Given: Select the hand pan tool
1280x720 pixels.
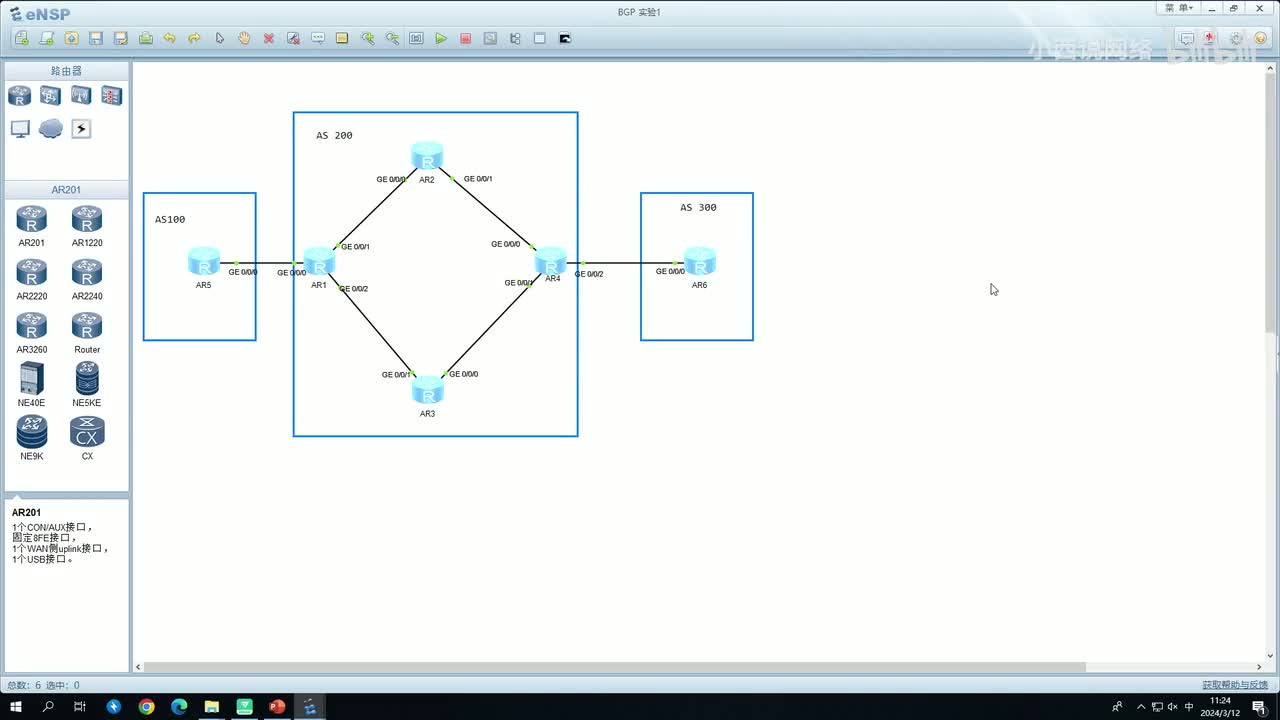Looking at the screenshot, I should click(x=244, y=38).
